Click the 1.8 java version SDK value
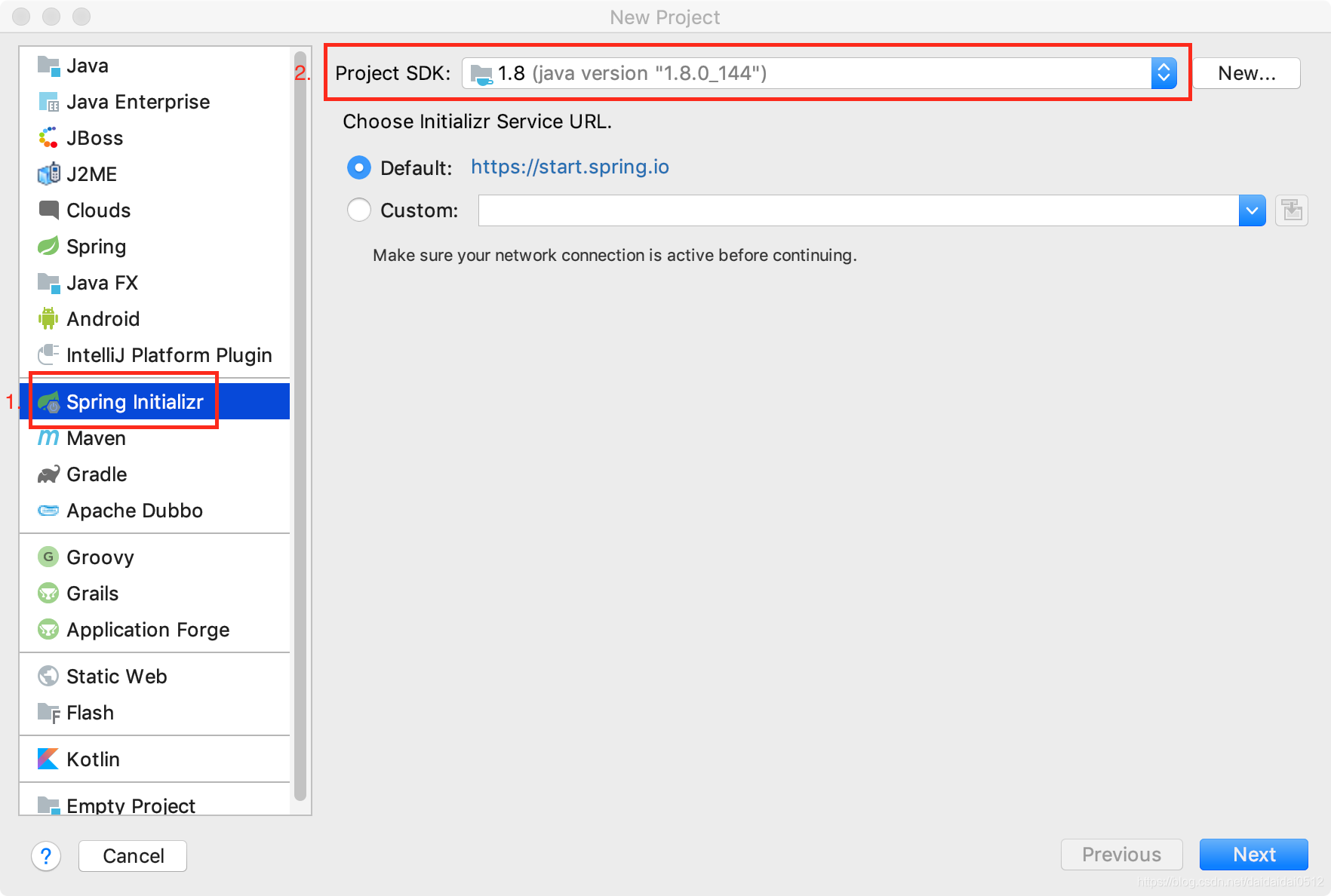The image size is (1331, 896). [632, 73]
